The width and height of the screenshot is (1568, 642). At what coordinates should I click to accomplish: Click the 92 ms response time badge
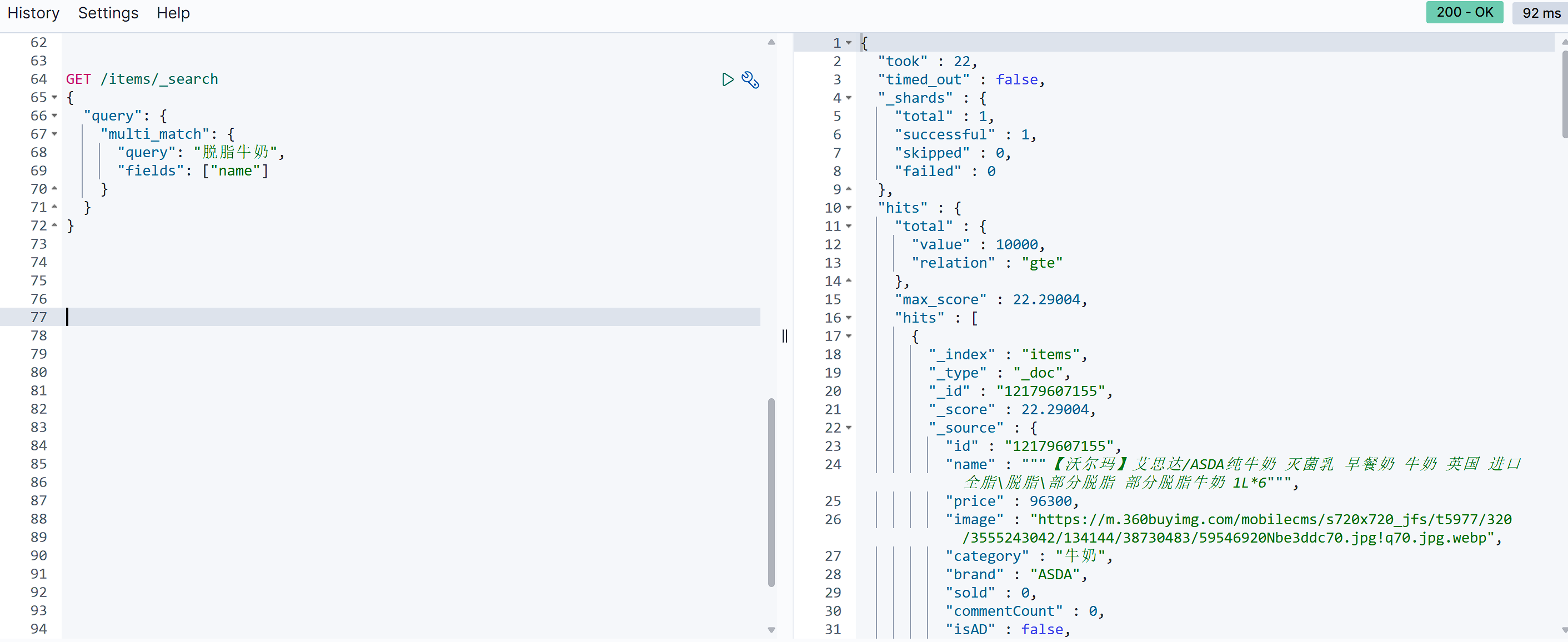1540,13
